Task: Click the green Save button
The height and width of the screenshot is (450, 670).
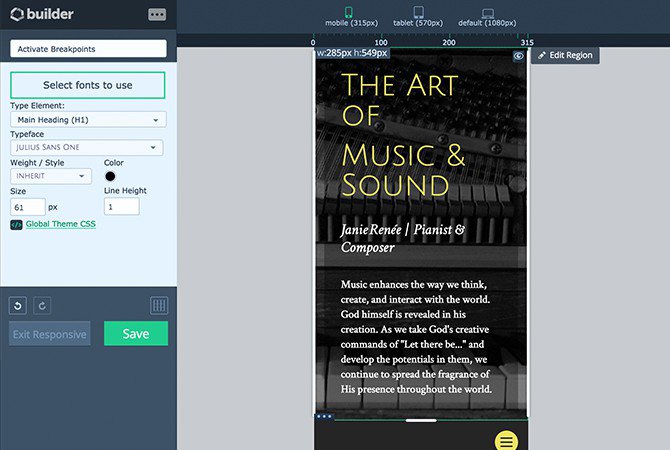Action: tap(136, 334)
